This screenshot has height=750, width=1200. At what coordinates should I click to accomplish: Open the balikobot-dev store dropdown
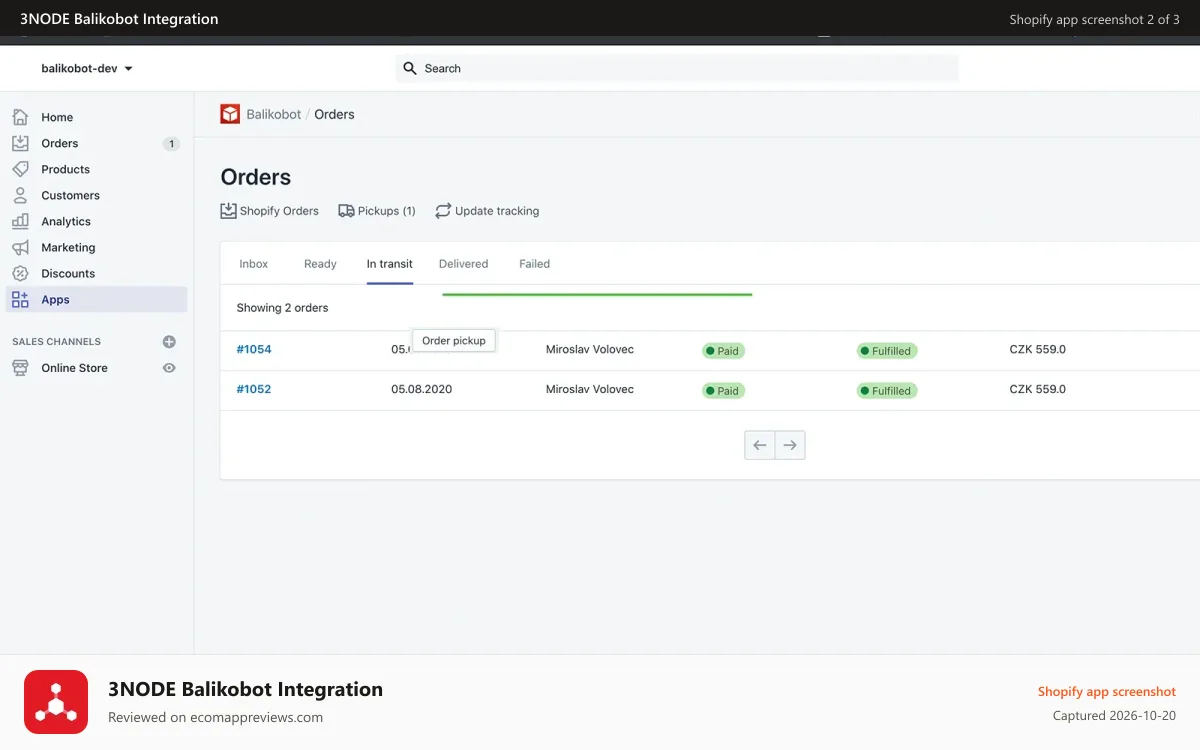click(x=87, y=69)
